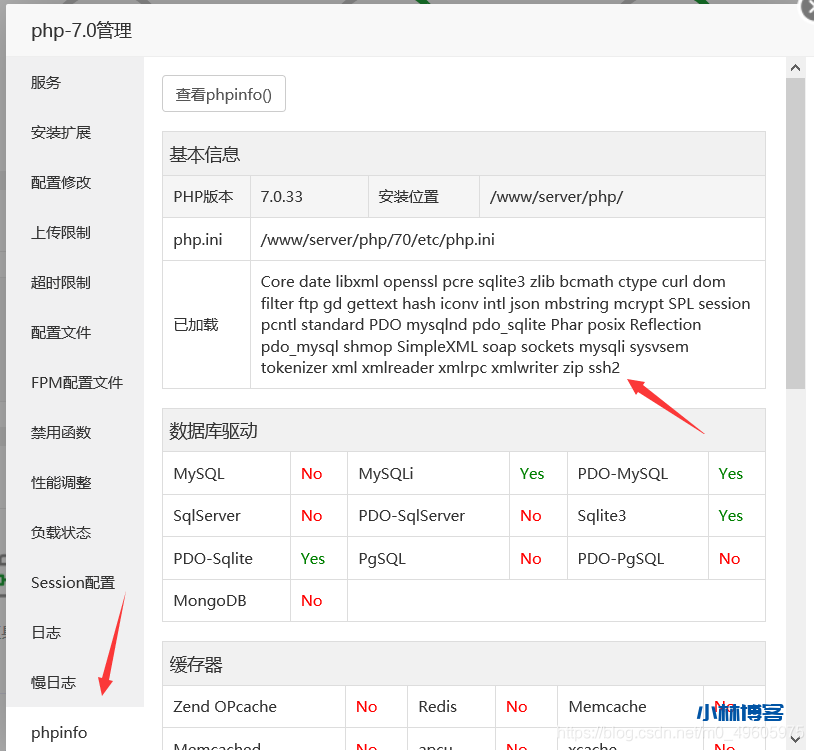
Task: Select the phpinfo sidebar tab
Action: pos(59,733)
